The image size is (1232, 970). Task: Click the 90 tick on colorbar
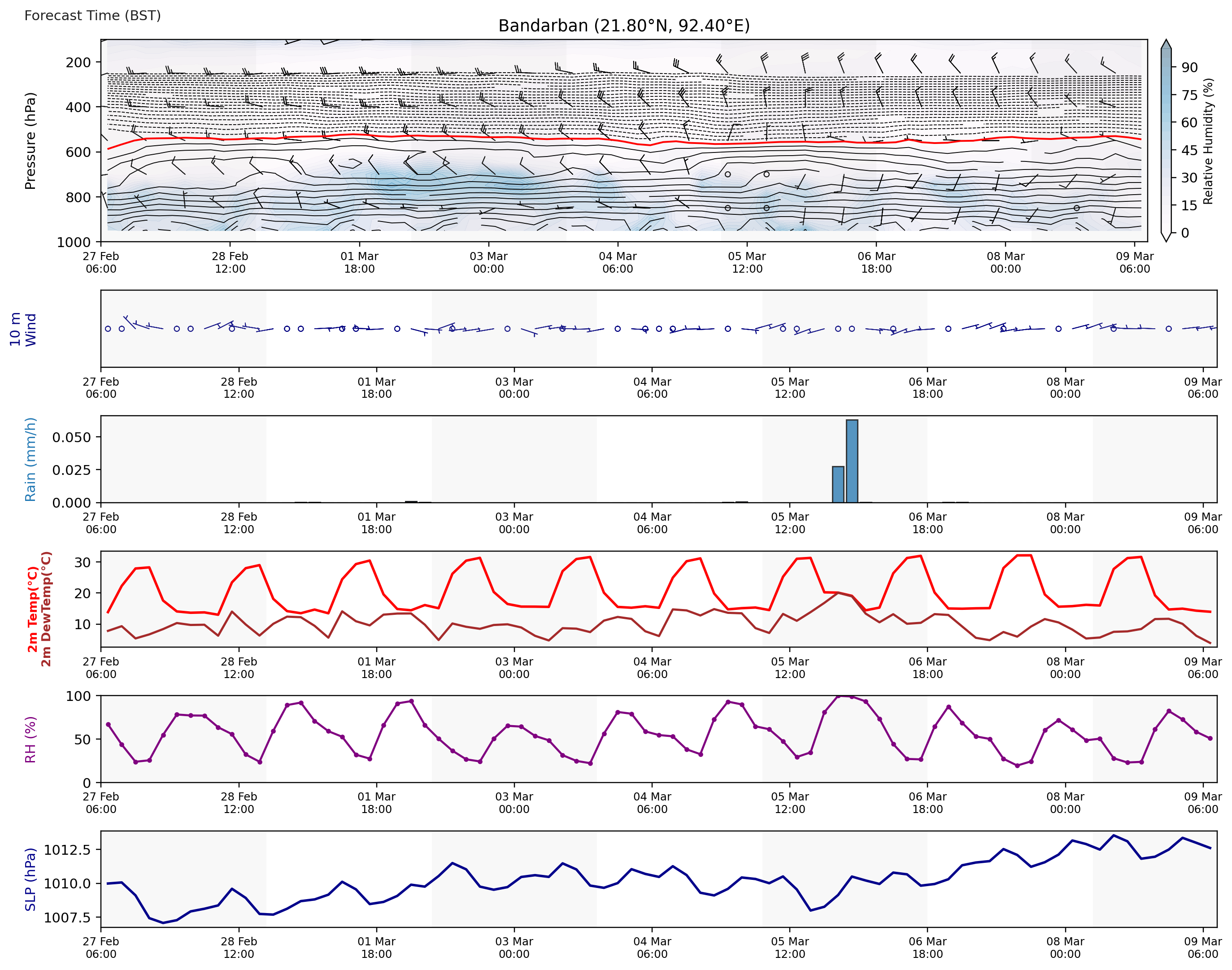click(1189, 68)
